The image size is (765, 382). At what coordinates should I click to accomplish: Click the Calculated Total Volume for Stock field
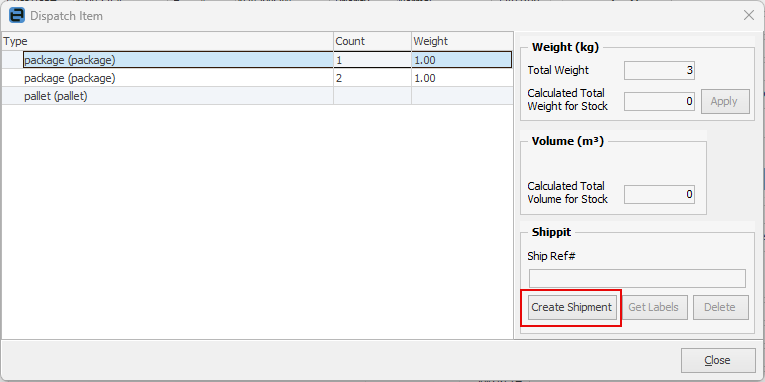click(x=659, y=195)
